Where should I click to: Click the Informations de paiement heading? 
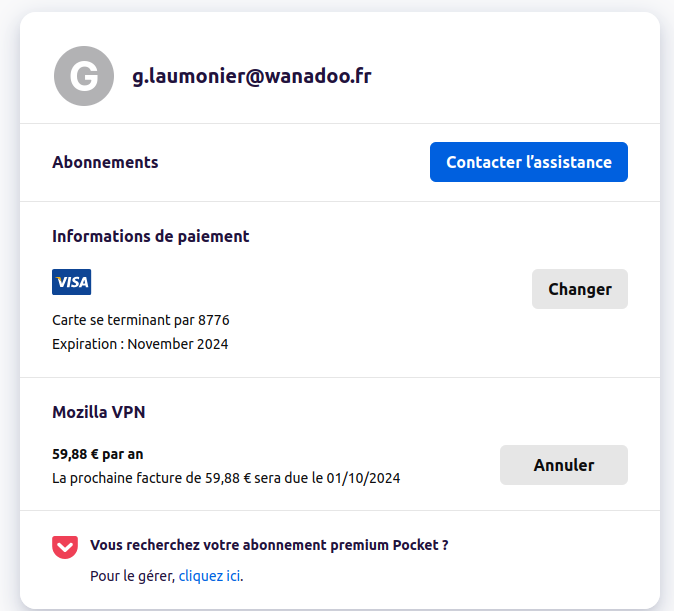150,237
